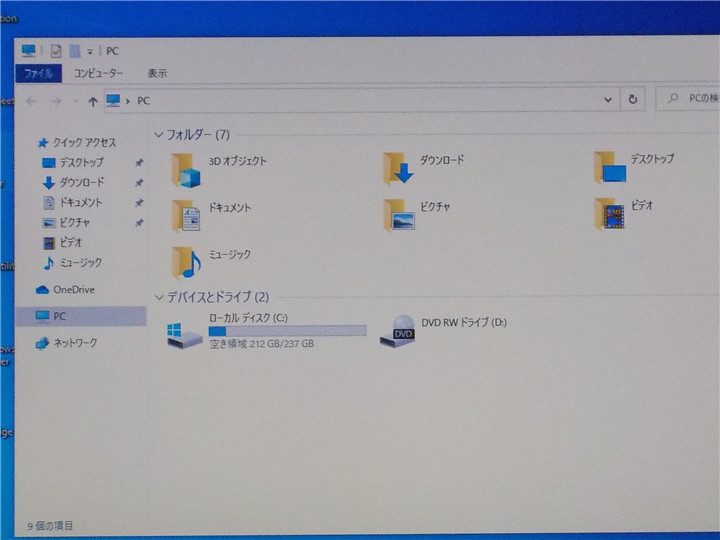Click the pin icon beside ピクチャ
Viewport: 720px width, 540px height.
click(139, 223)
